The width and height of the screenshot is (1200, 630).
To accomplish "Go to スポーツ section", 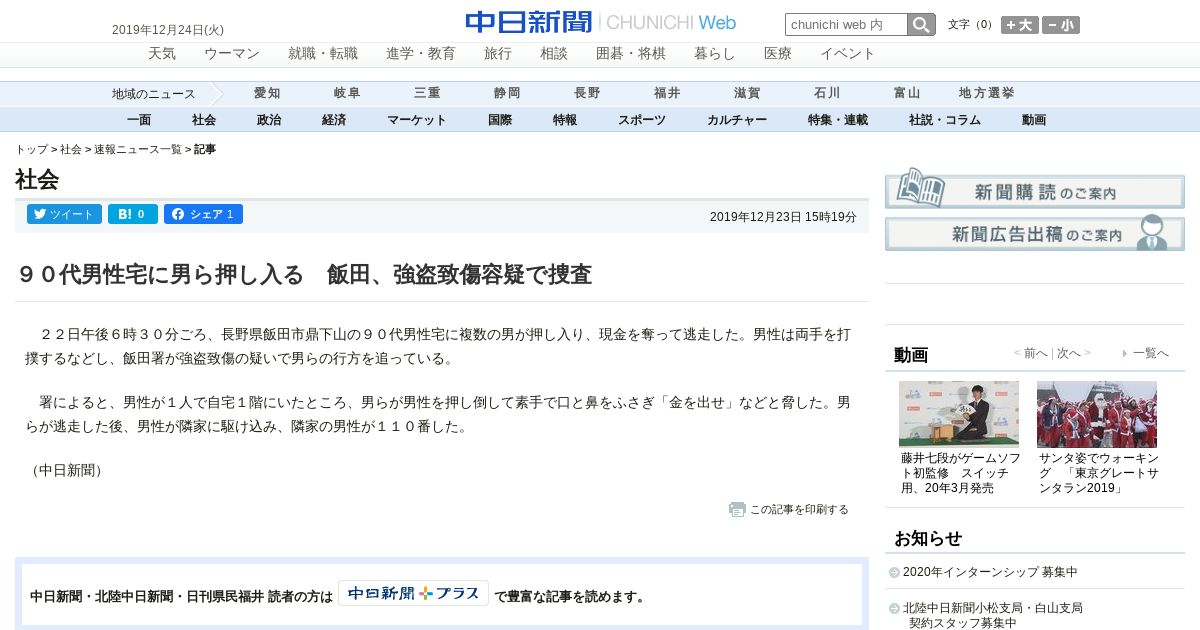I will point(642,120).
